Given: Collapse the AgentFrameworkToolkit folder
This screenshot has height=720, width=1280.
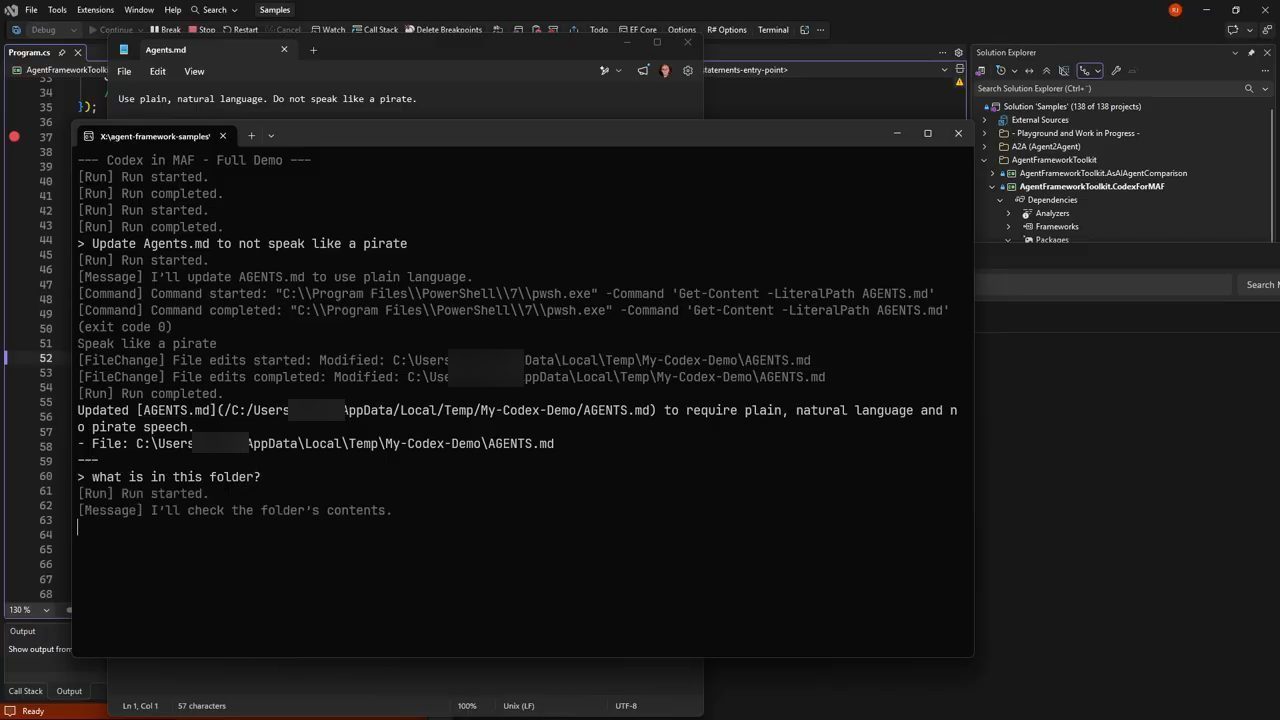Looking at the screenshot, I should [985, 160].
